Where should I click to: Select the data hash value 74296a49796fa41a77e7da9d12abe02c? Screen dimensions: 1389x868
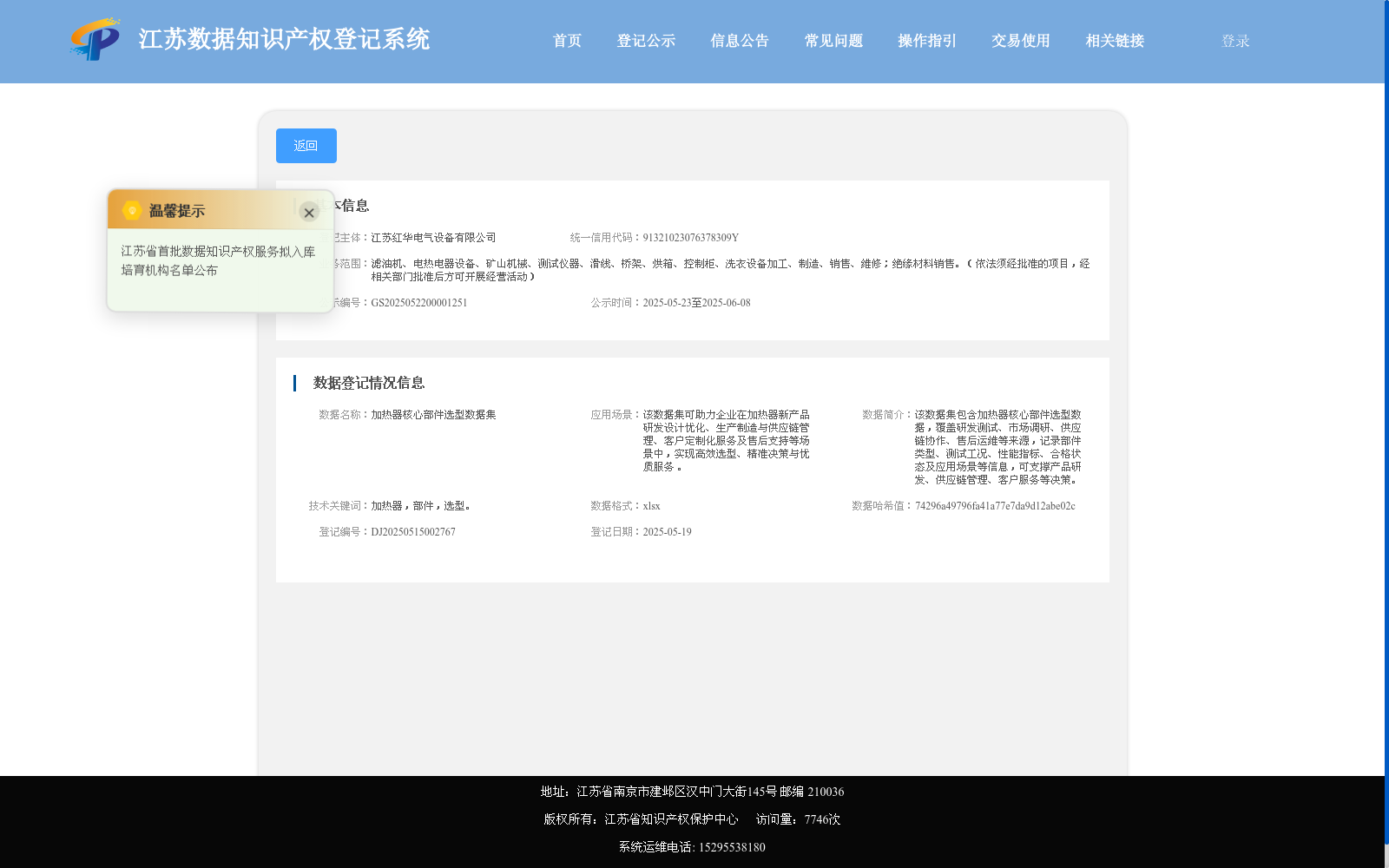[x=995, y=506]
